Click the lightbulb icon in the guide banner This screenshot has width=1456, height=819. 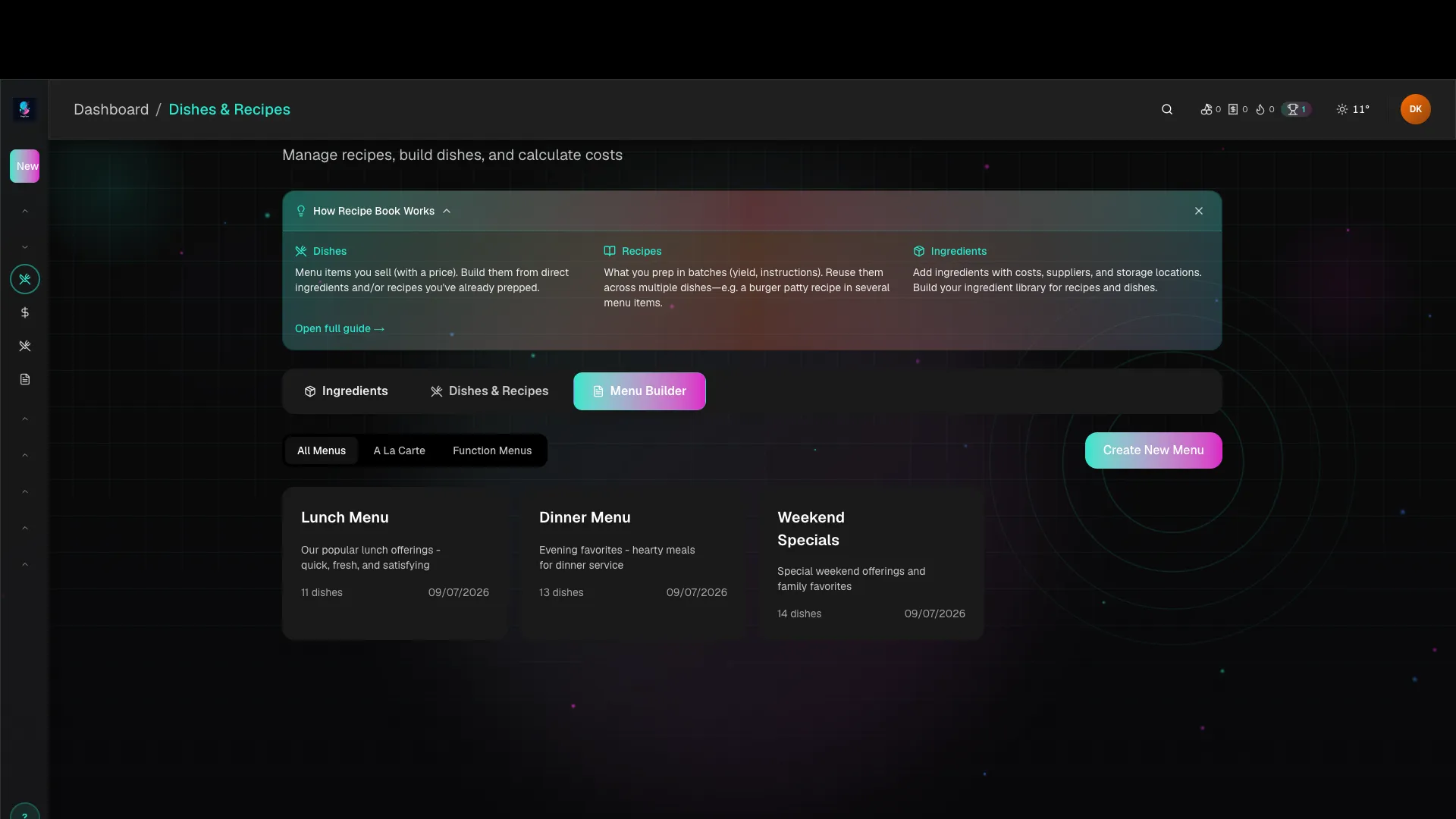tap(301, 211)
